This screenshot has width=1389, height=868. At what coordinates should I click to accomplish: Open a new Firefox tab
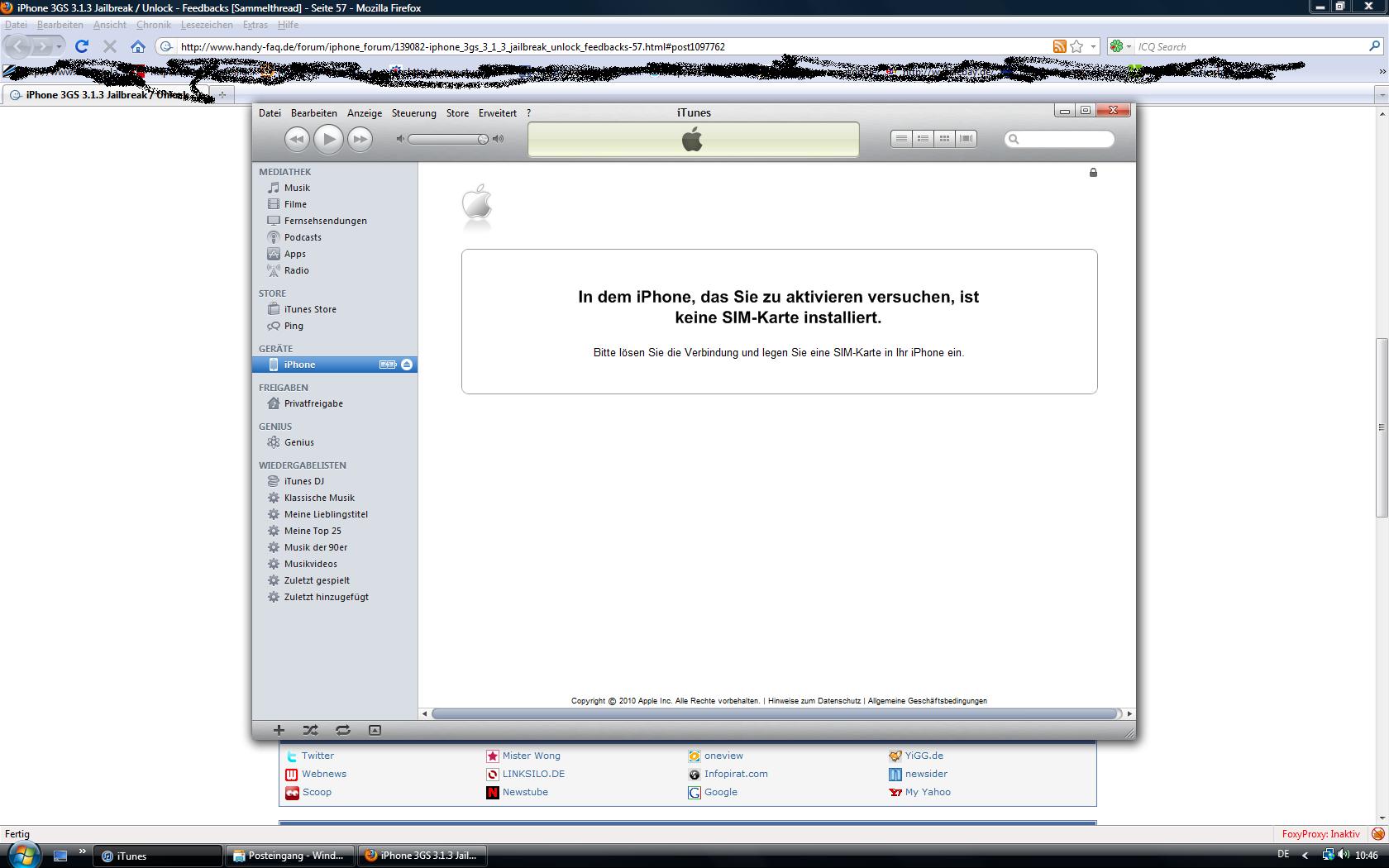[x=222, y=95]
